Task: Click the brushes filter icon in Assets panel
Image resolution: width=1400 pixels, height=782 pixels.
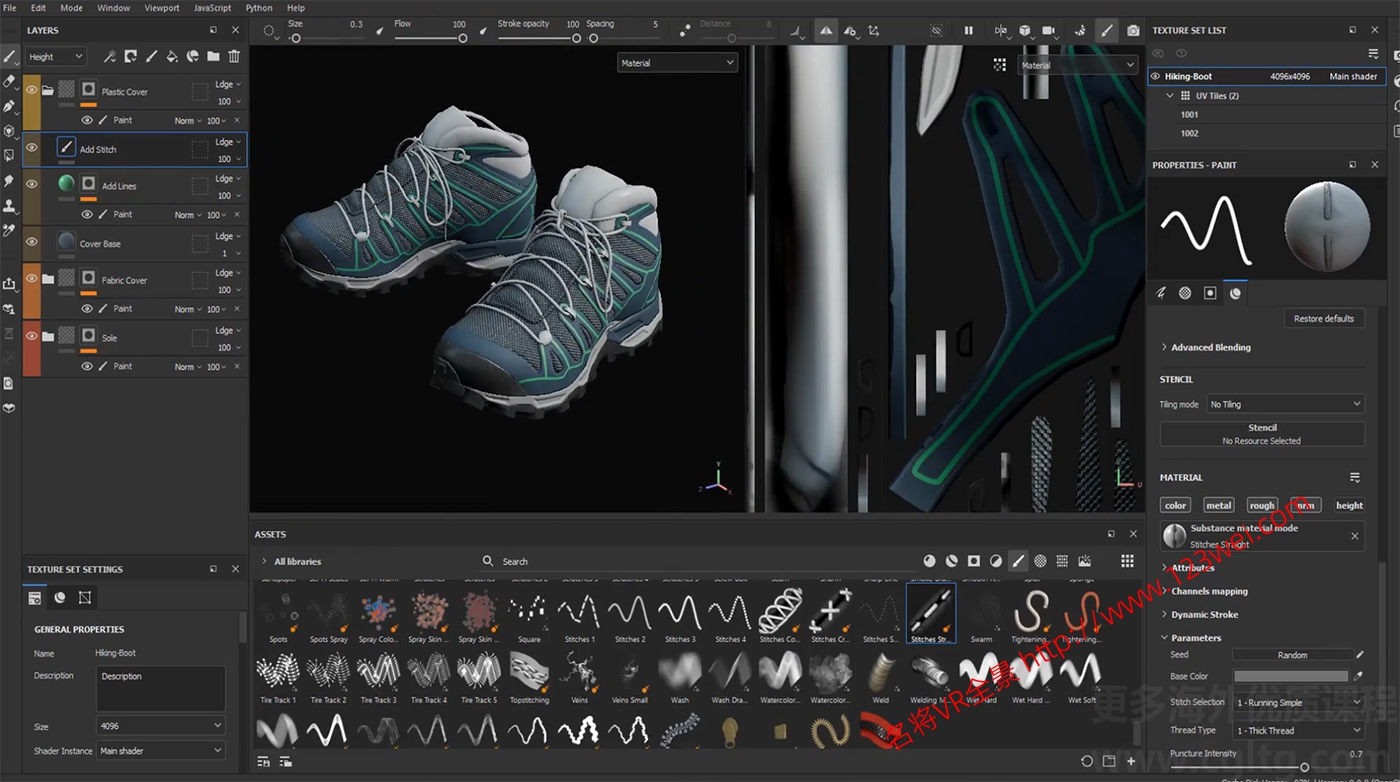Action: [1018, 561]
